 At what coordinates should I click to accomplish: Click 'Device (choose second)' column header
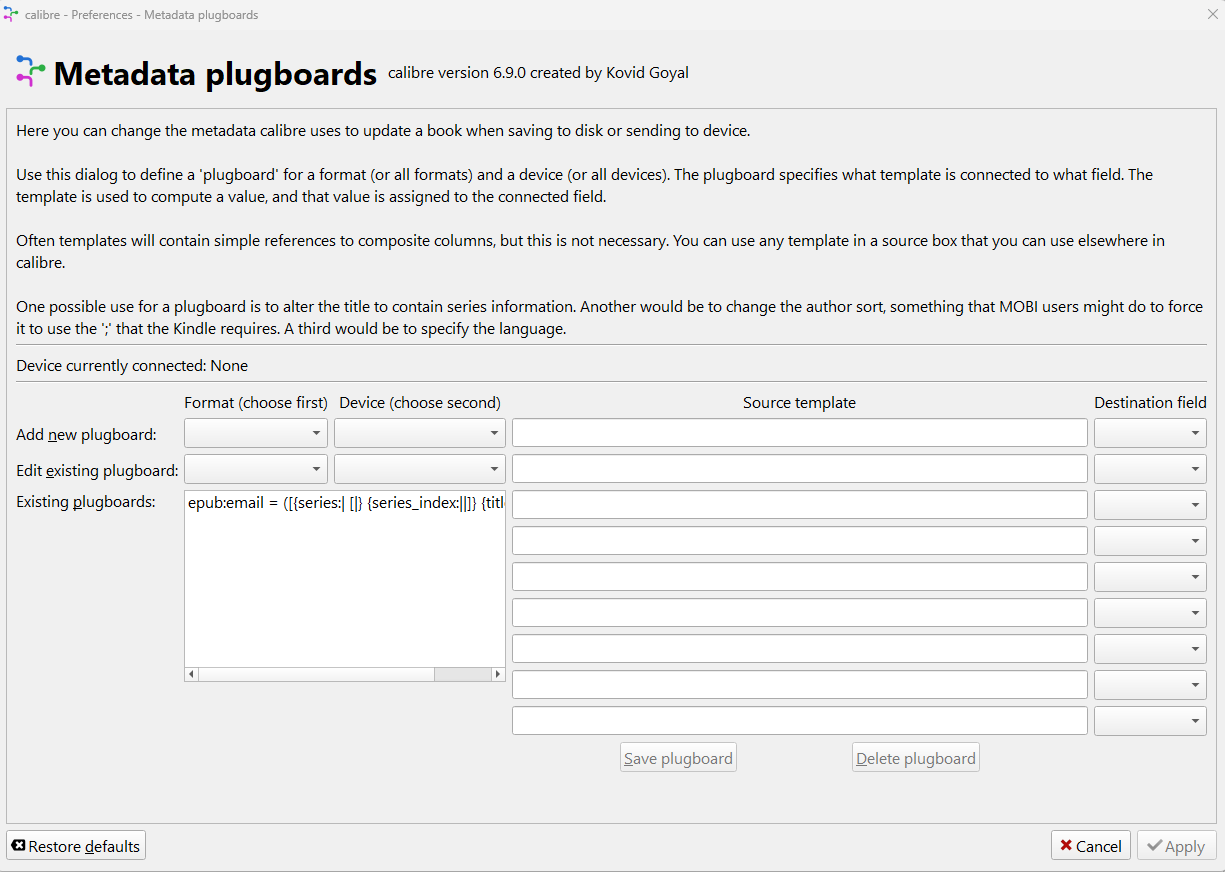coord(420,402)
